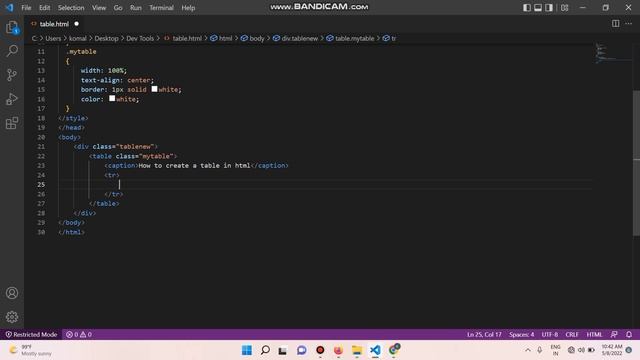Open the Run menu
The height and width of the screenshot is (360, 640).
136,8
